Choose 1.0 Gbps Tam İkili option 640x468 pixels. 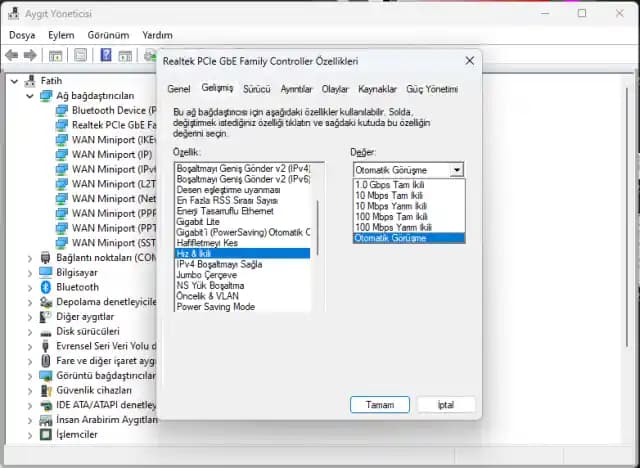[391, 184]
